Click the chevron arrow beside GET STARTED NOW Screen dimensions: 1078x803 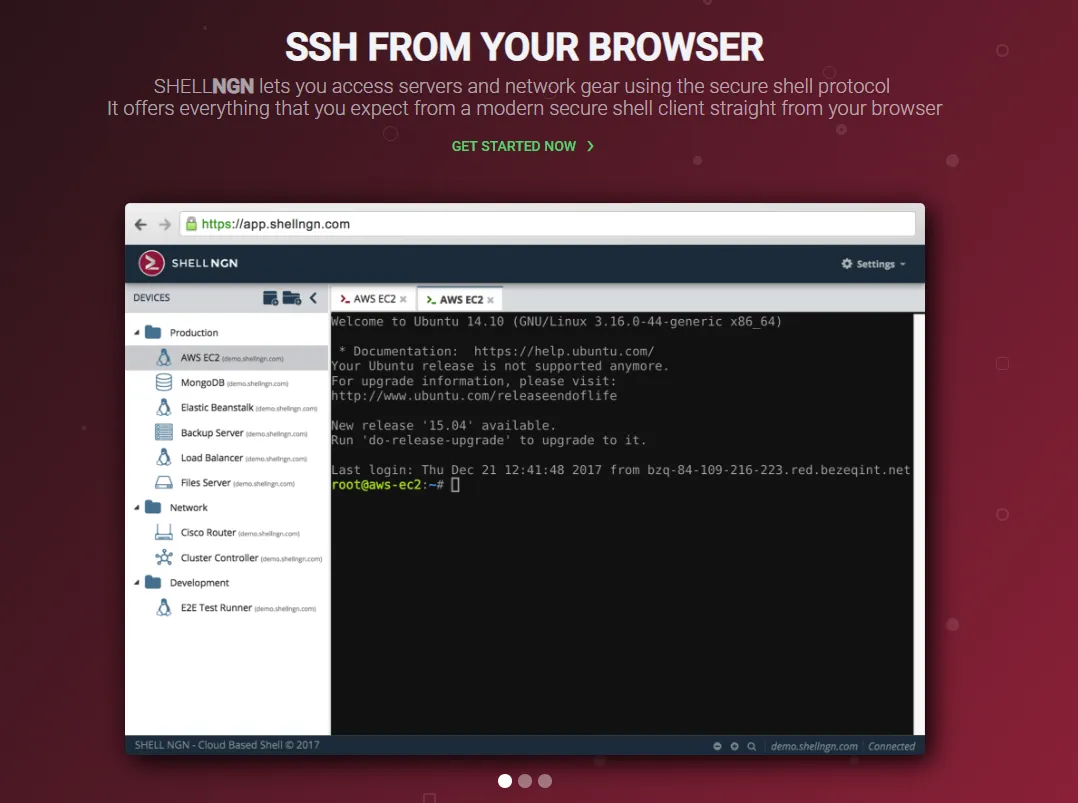click(x=590, y=146)
